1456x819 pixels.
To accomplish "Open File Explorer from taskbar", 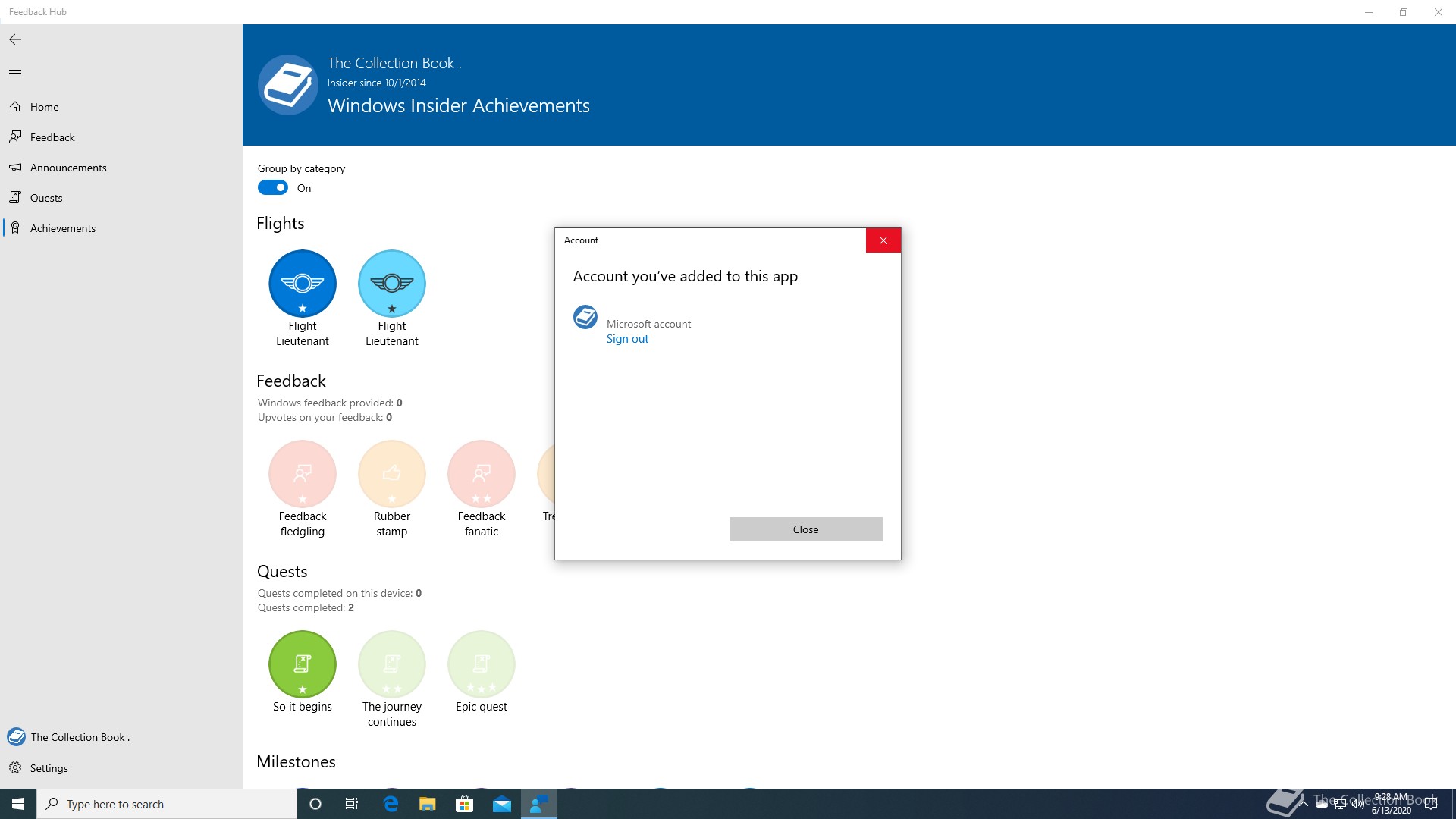I will 428,804.
